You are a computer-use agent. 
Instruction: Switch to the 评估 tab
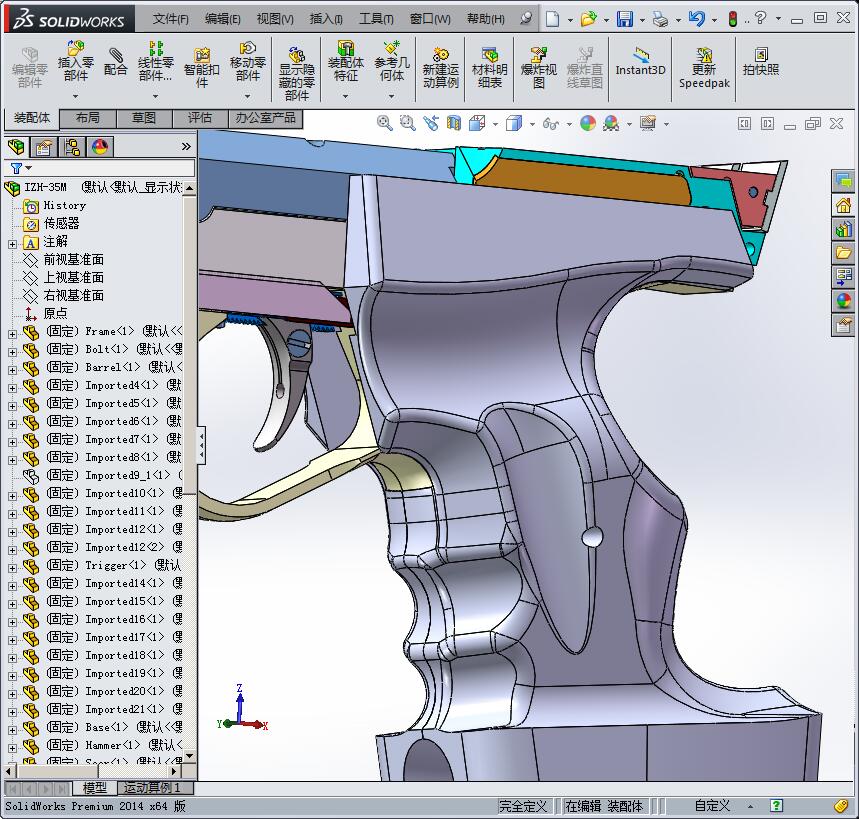pyautogui.click(x=200, y=118)
